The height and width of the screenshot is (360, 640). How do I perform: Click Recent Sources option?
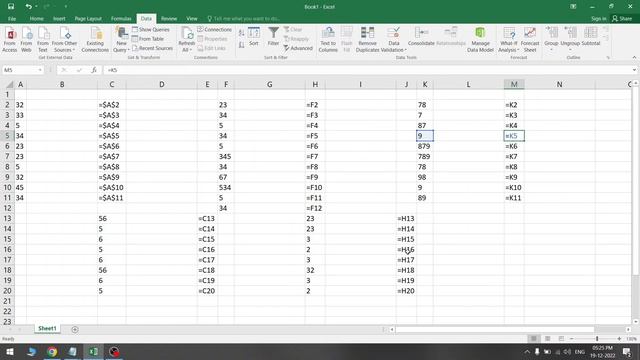152,48
